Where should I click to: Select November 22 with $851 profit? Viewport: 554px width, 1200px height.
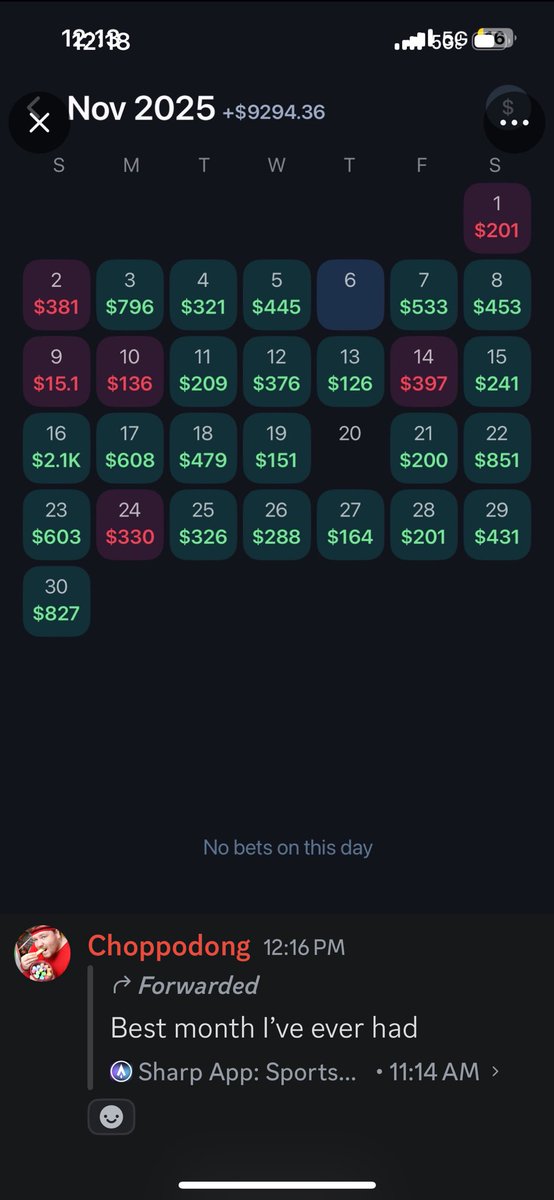497,447
